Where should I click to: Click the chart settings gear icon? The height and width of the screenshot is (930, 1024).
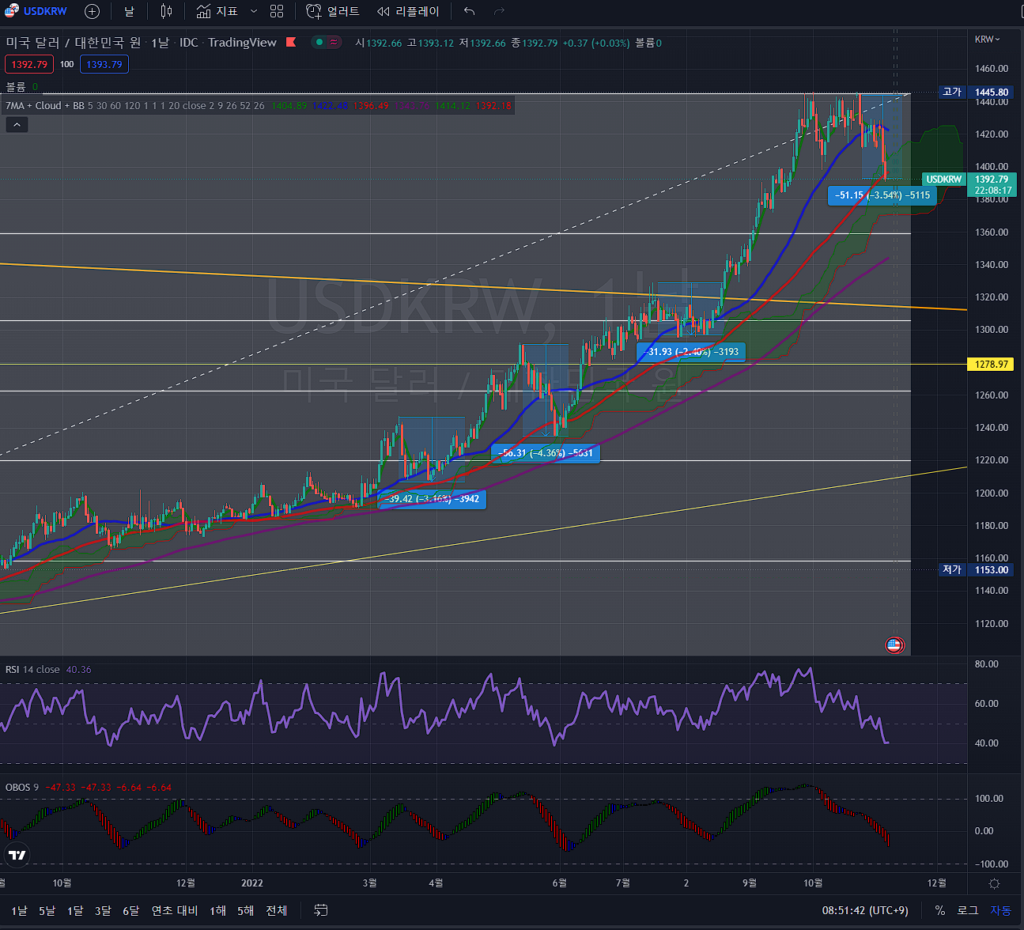click(x=993, y=884)
